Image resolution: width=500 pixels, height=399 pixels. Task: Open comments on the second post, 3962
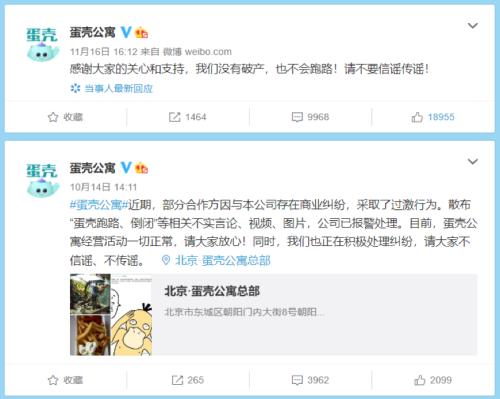310,380
